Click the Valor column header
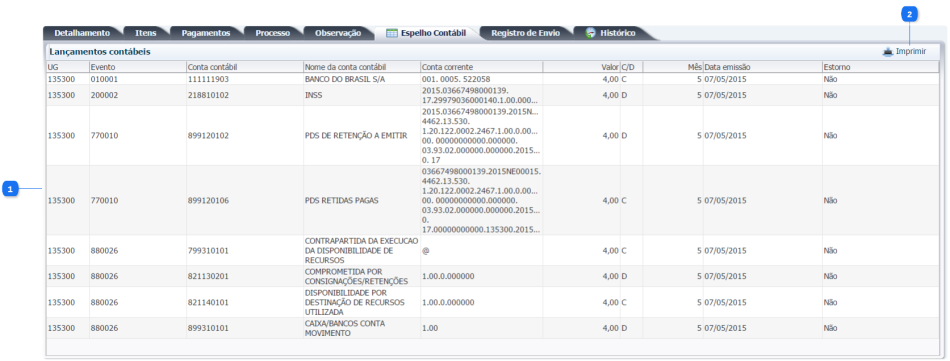950x361 pixels. point(581,67)
